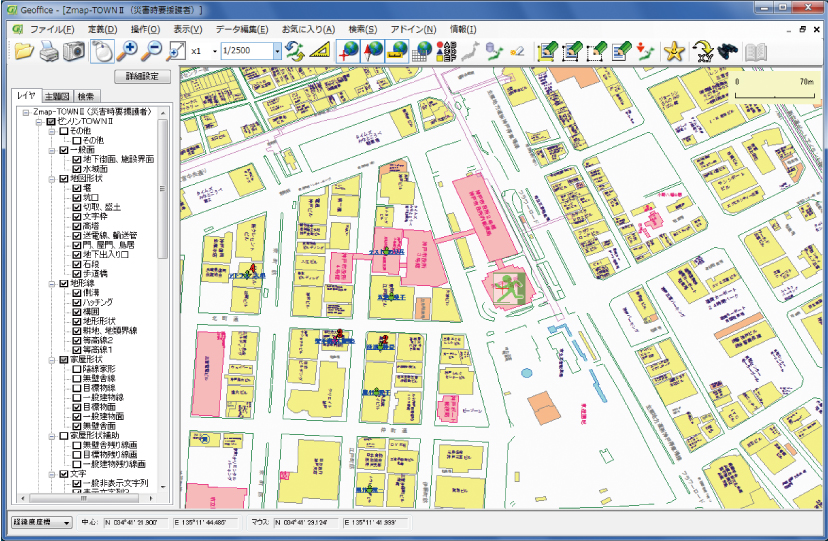Uncheck the 文字枠 layer checkbox
The image size is (828, 541).
coord(77,216)
